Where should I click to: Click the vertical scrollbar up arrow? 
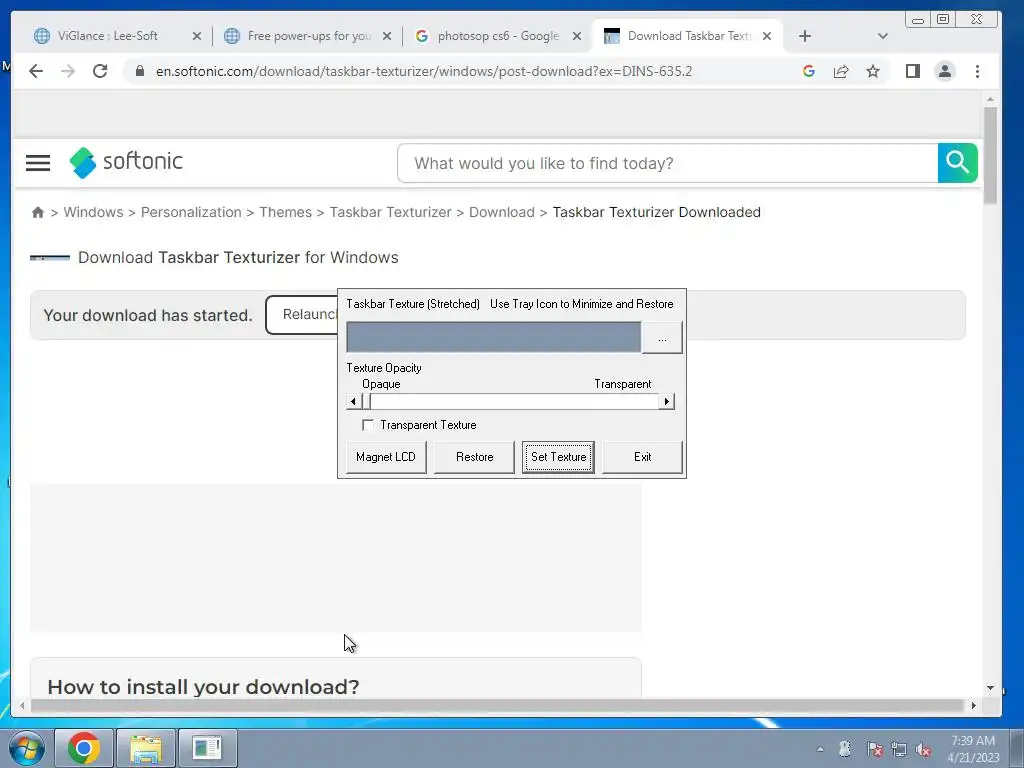[x=990, y=99]
